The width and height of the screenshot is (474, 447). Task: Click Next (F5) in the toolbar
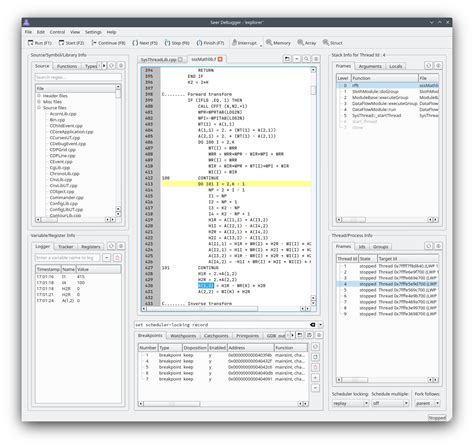click(x=145, y=43)
